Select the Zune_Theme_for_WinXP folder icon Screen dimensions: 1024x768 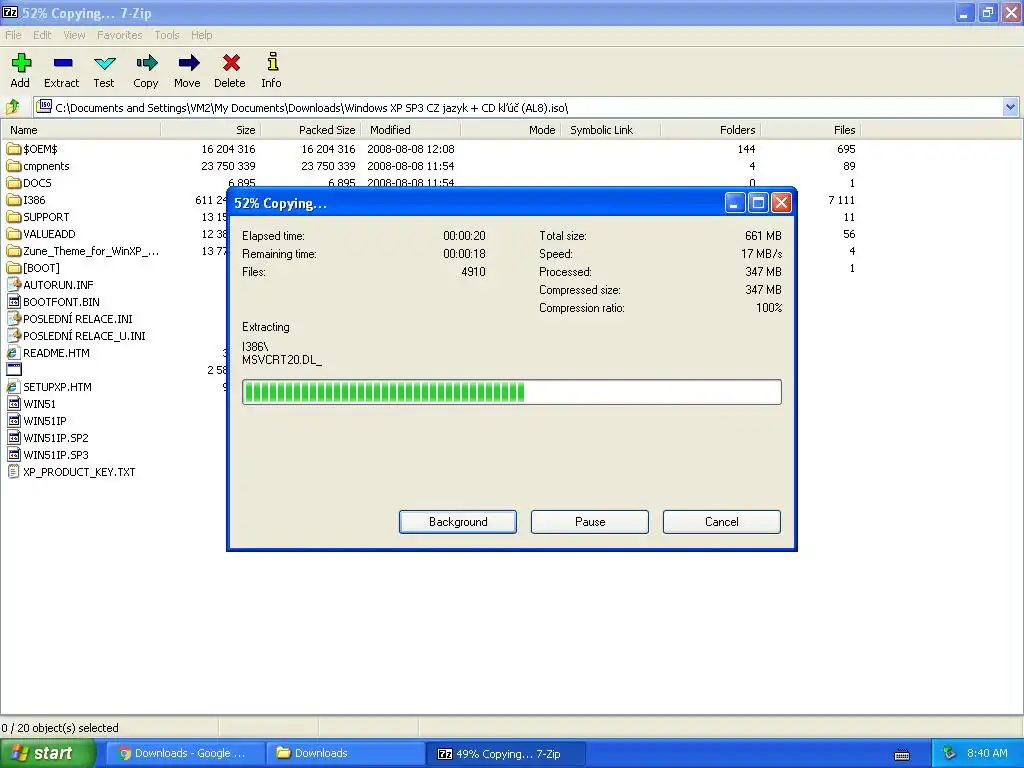click(13, 251)
